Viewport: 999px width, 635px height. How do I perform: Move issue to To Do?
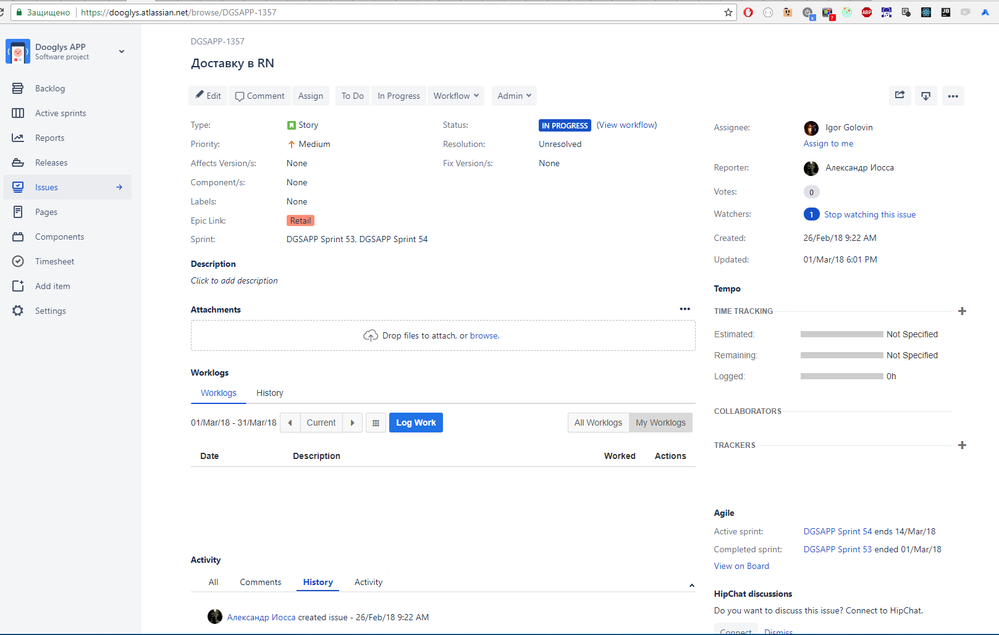352,96
